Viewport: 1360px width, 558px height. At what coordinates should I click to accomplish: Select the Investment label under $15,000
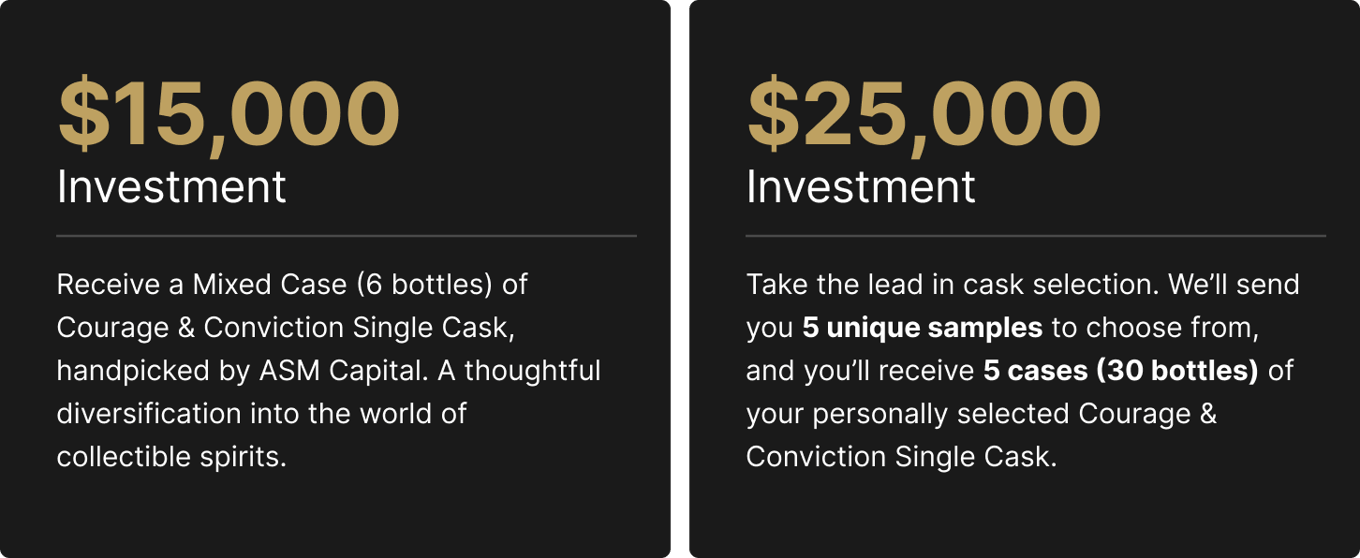[x=172, y=187]
